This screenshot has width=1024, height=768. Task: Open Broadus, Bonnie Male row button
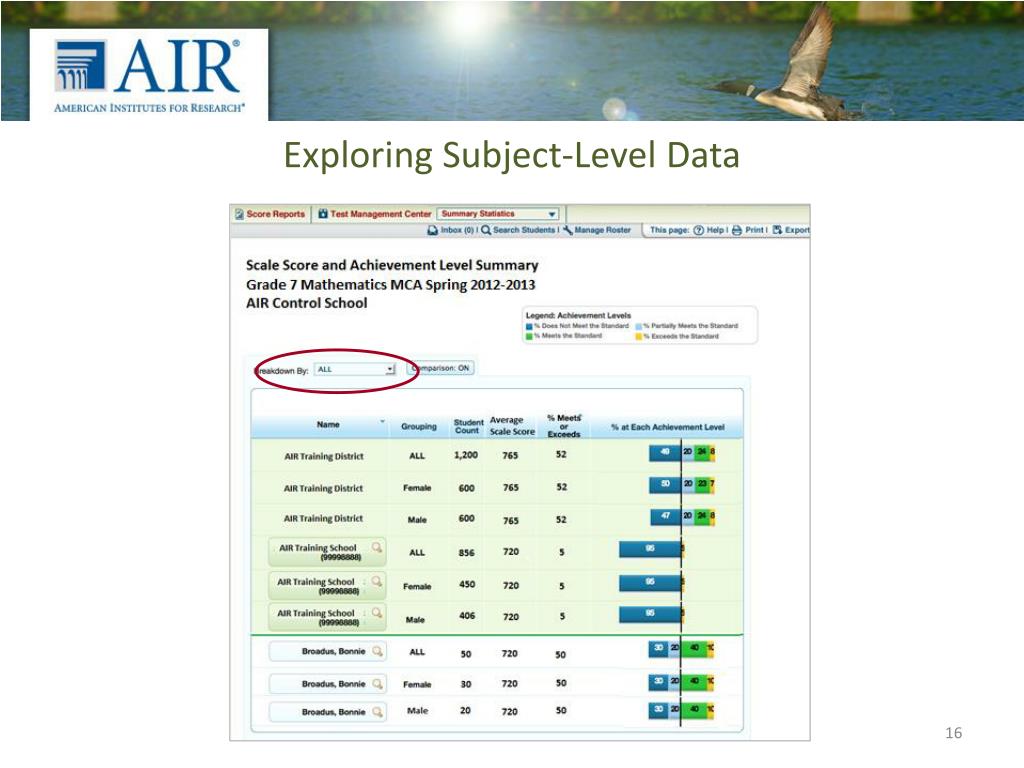(327, 712)
